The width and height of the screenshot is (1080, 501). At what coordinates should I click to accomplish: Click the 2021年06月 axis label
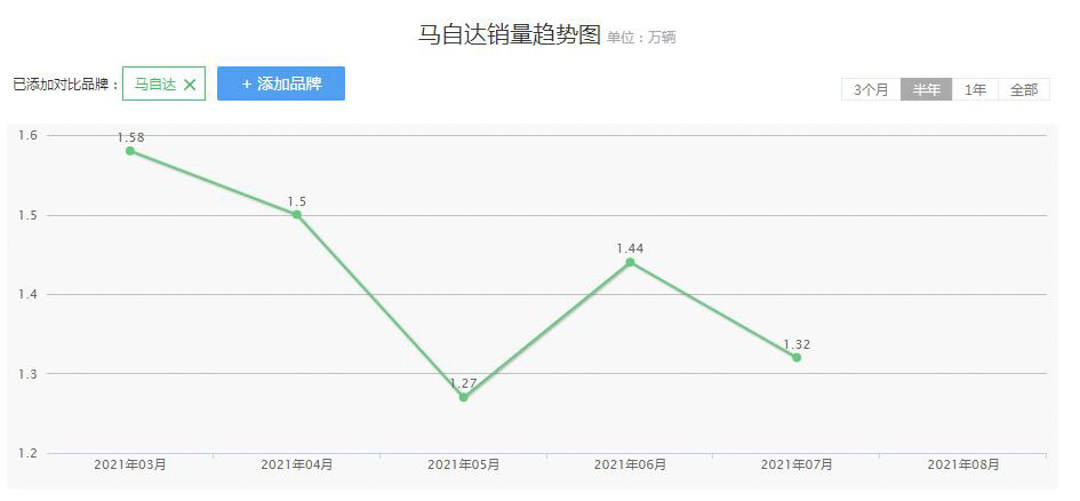630,464
